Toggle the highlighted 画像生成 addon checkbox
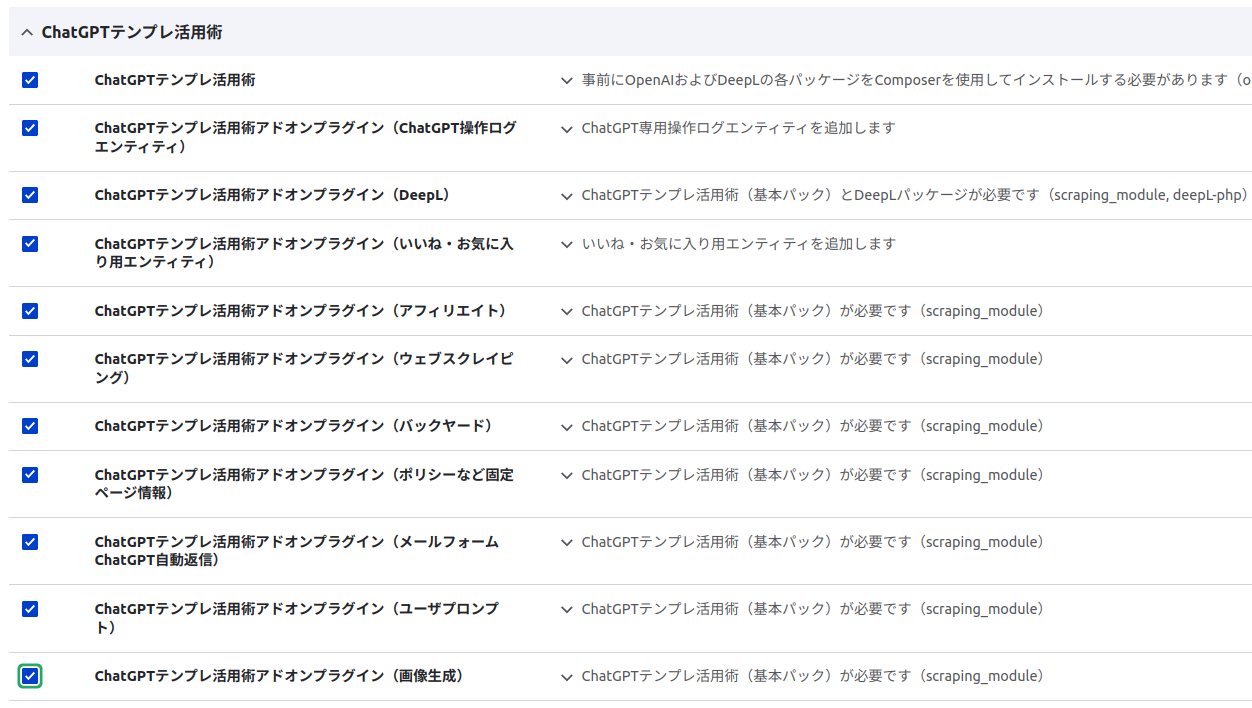 [29, 676]
